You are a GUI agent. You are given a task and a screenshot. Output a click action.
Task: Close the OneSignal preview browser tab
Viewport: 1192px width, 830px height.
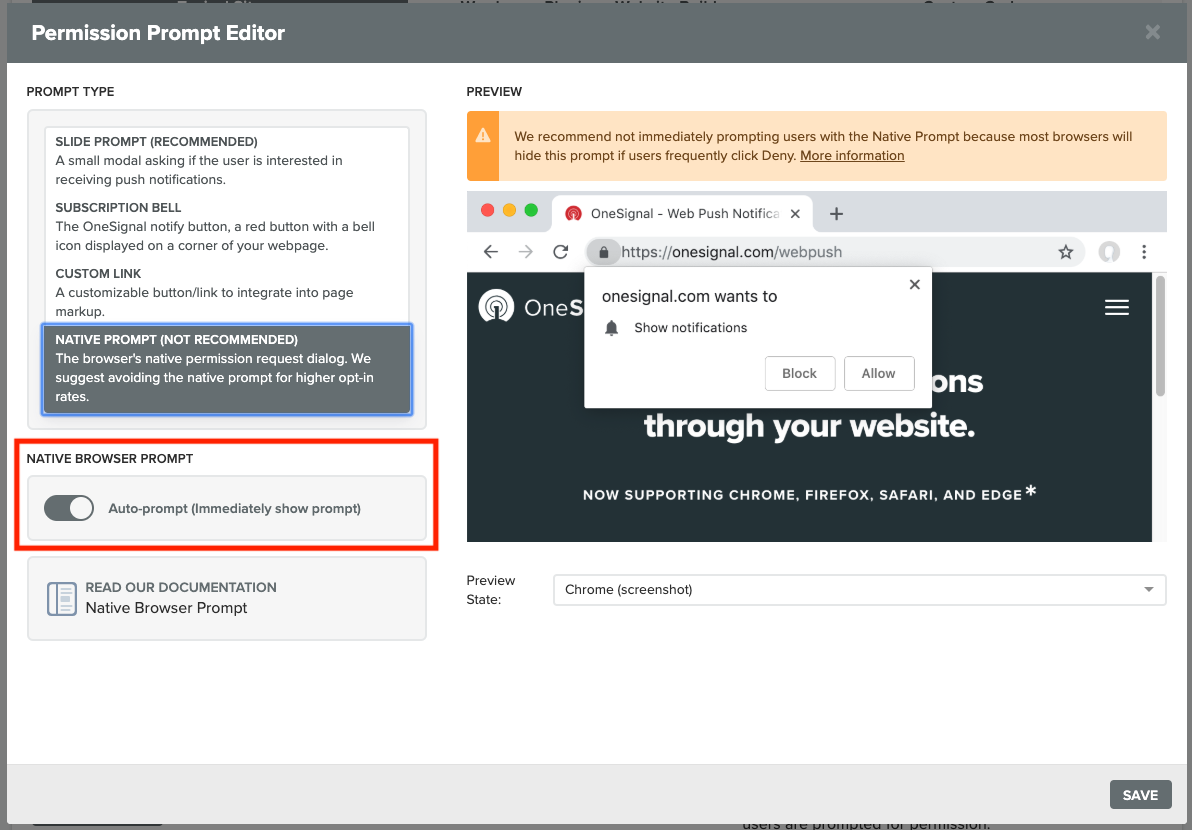(x=795, y=214)
